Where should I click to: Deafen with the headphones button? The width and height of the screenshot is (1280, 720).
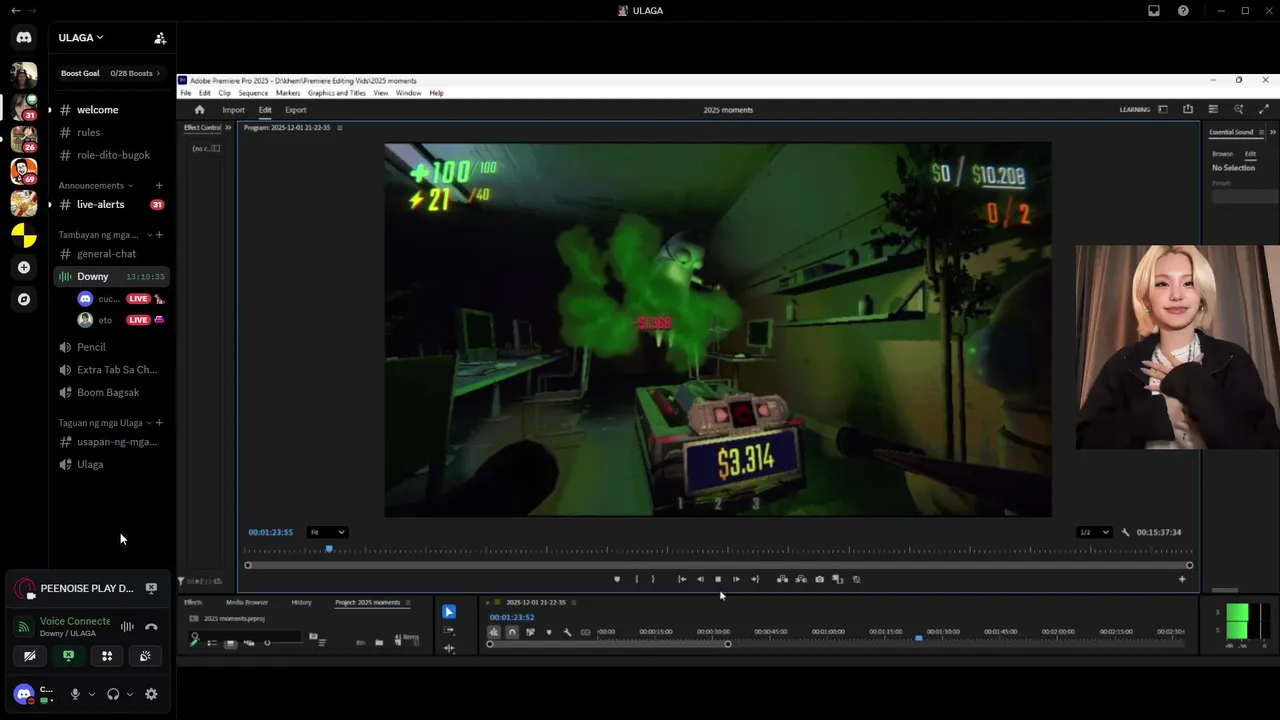point(113,694)
